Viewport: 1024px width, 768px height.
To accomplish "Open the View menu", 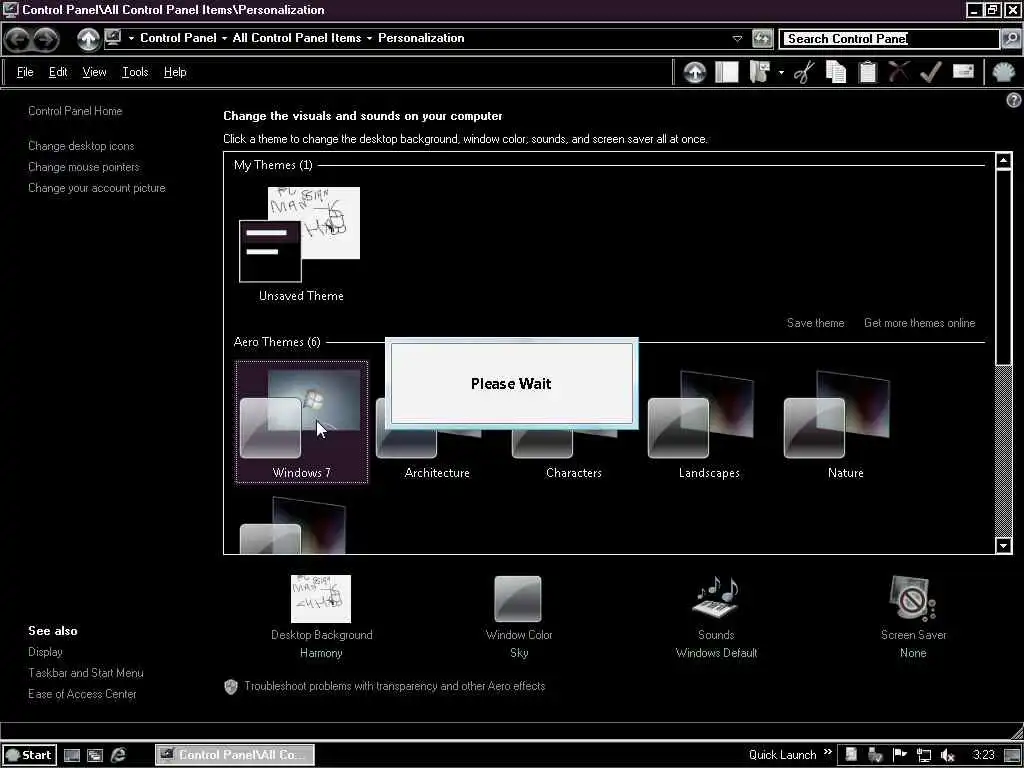I will click(94, 72).
